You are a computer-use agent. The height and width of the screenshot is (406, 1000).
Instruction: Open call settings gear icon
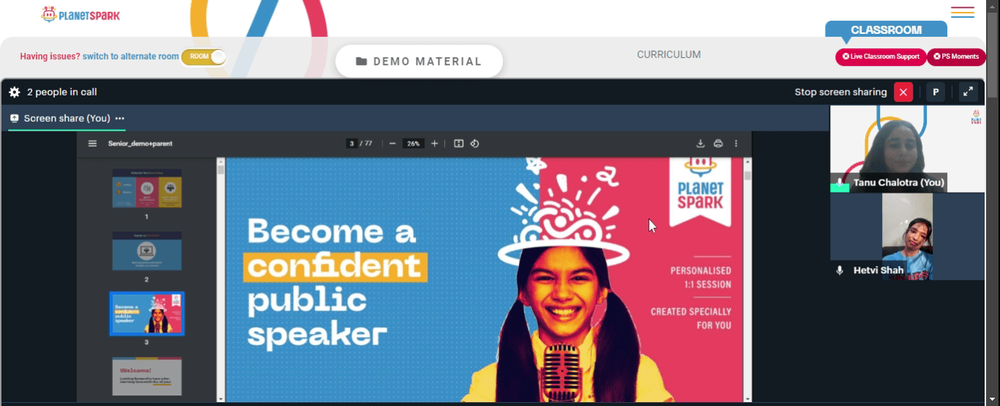[x=14, y=92]
